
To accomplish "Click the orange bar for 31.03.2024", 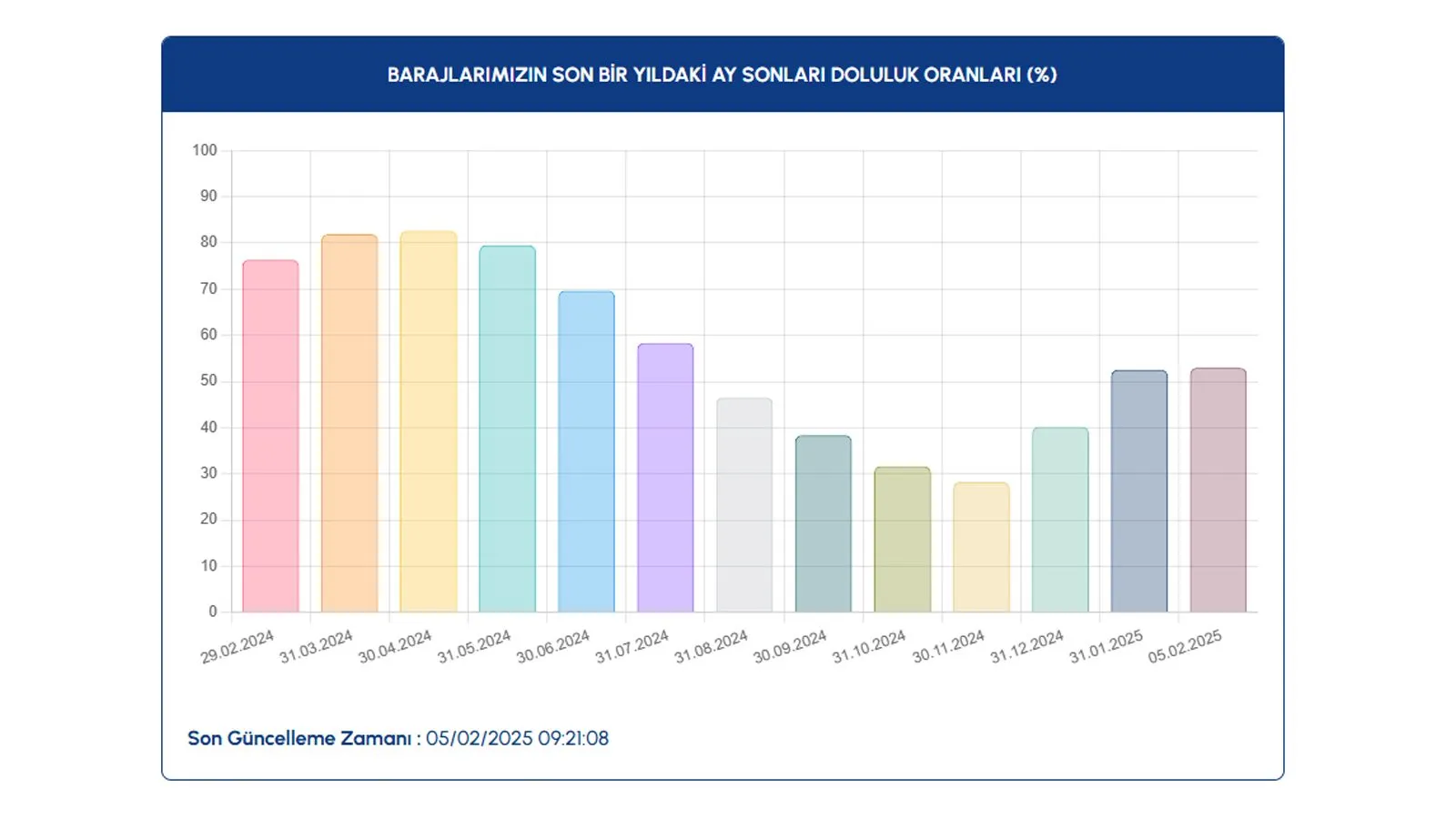I will (x=349, y=423).
